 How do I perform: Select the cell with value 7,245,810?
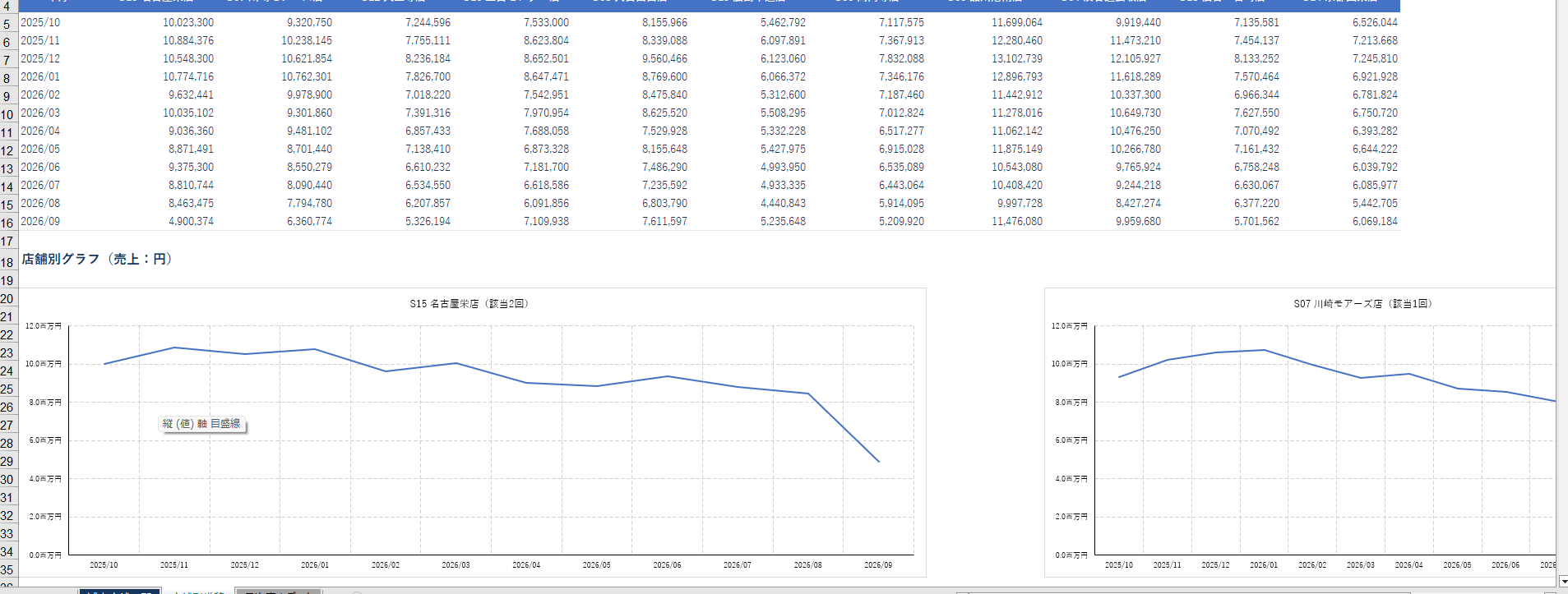click(x=1375, y=58)
